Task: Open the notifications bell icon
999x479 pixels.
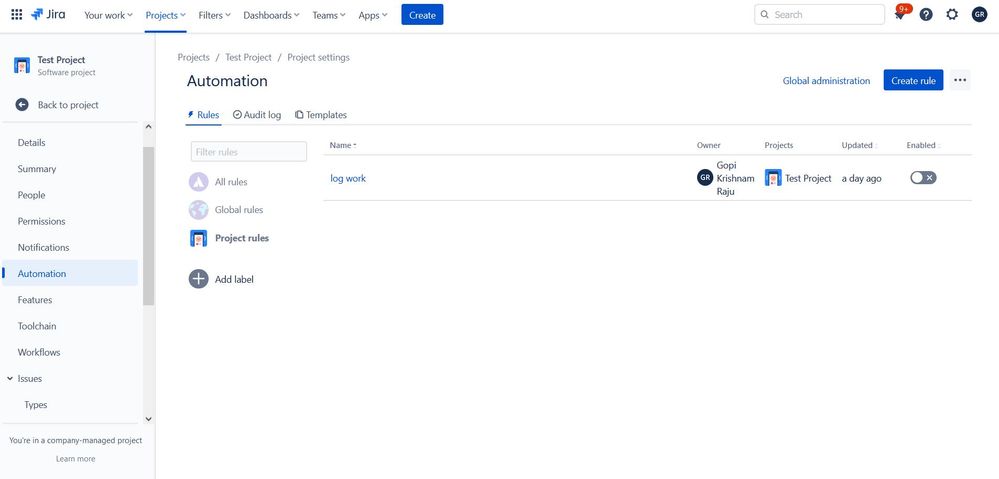Action: [x=900, y=15]
